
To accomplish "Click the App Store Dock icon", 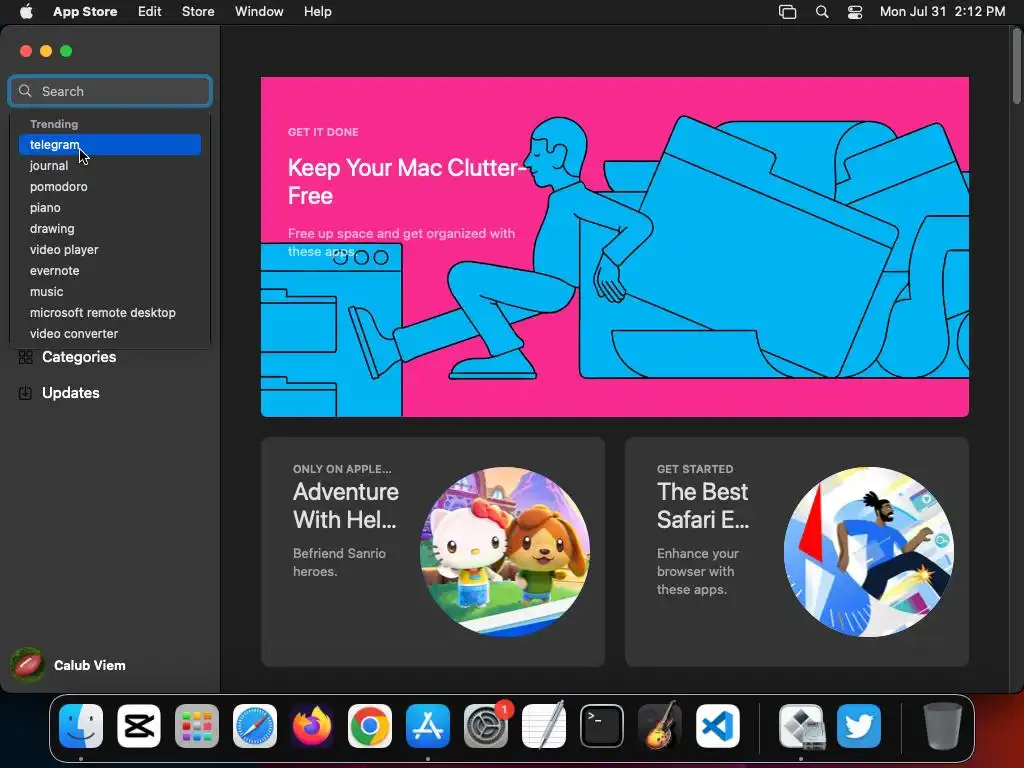I will tap(428, 726).
